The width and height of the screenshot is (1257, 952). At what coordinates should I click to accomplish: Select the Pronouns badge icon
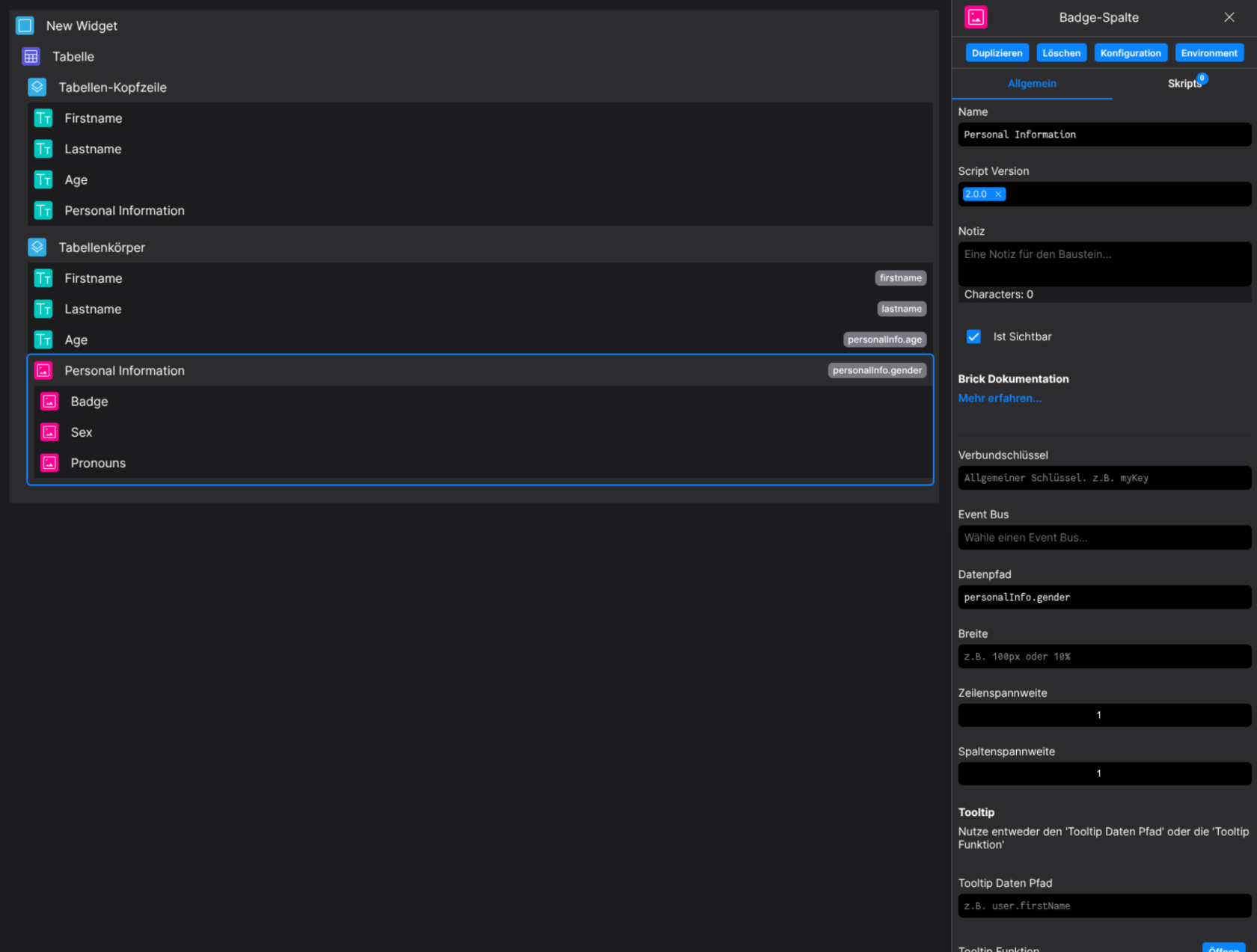[49, 462]
